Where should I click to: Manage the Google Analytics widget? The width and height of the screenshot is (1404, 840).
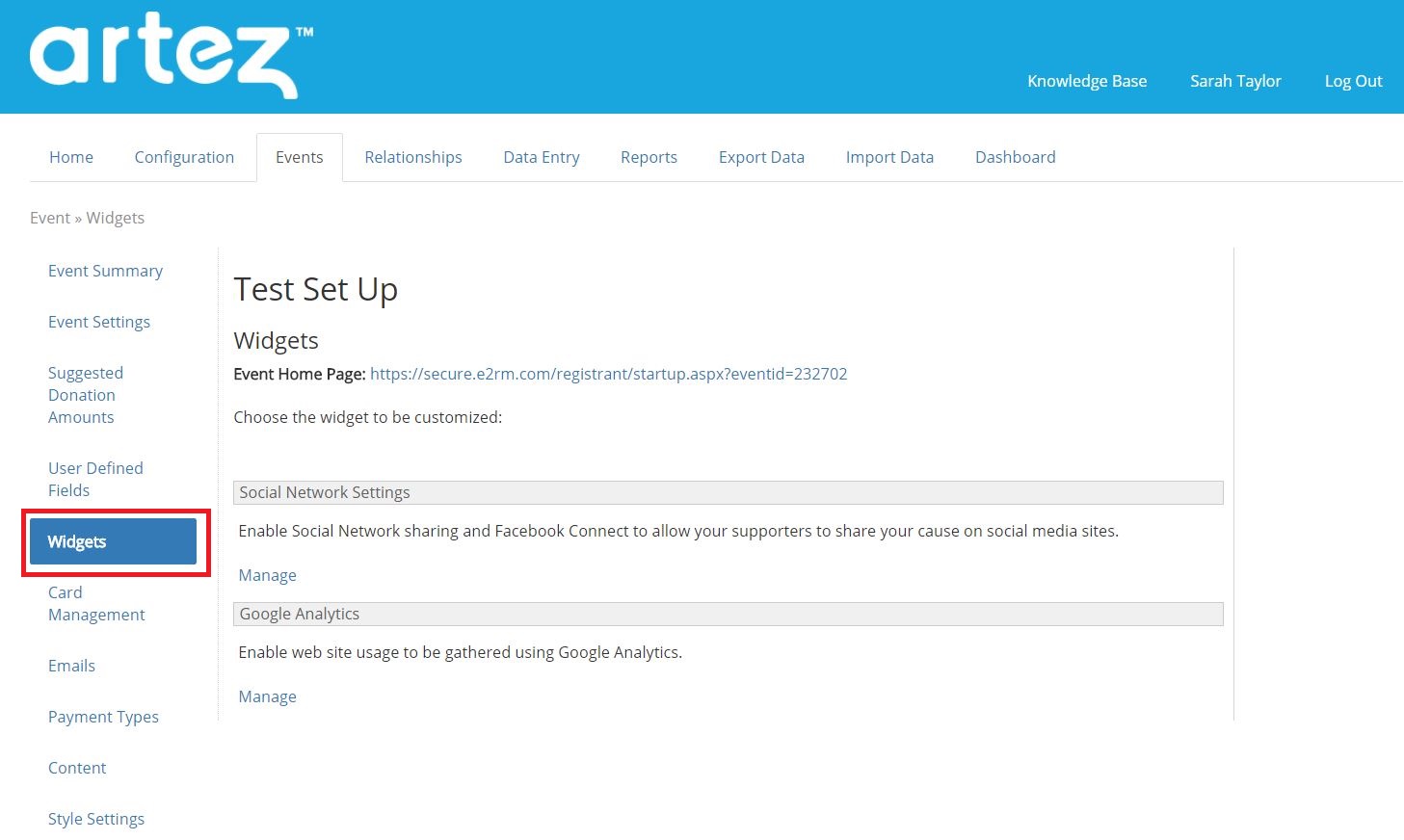tap(267, 696)
